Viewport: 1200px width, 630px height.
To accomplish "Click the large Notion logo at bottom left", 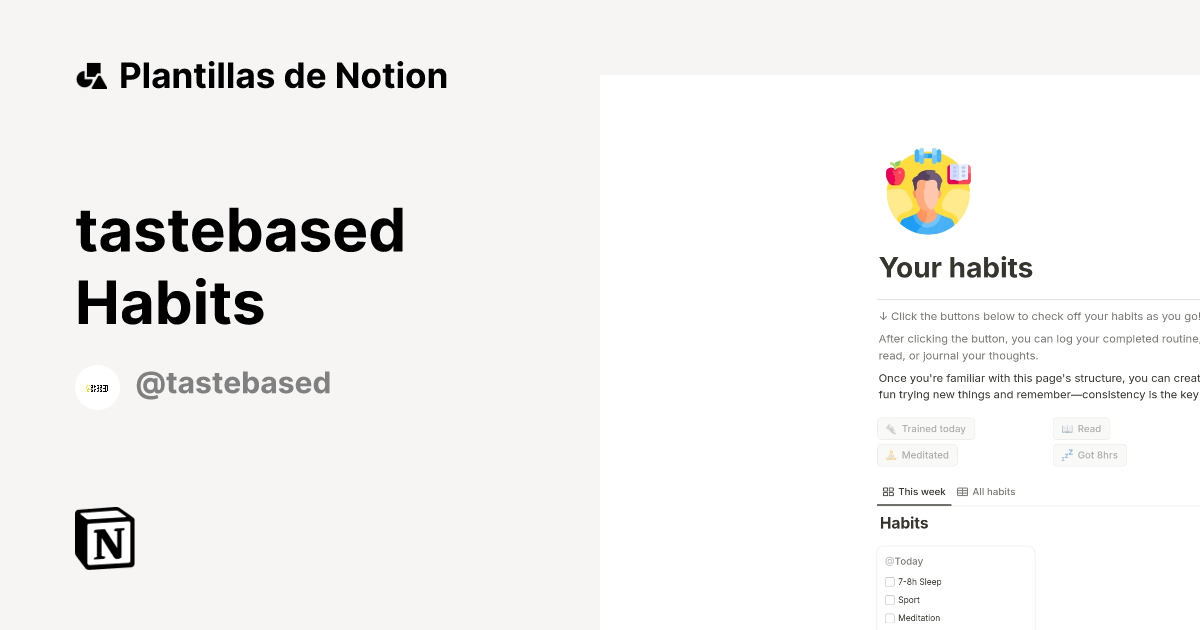I will tap(104, 538).
